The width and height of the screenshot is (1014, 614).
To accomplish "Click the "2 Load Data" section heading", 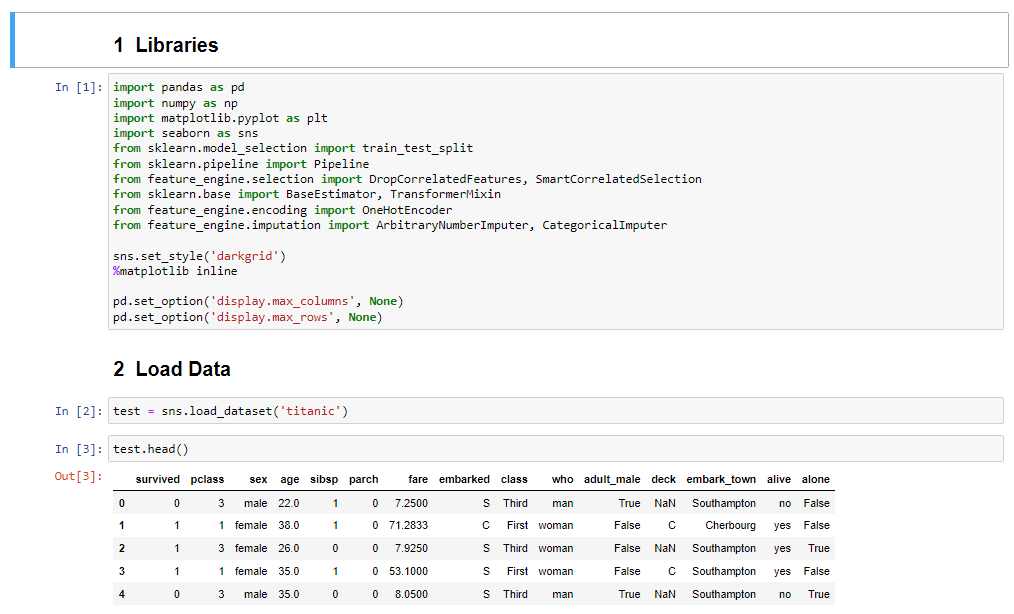I will (173, 369).
